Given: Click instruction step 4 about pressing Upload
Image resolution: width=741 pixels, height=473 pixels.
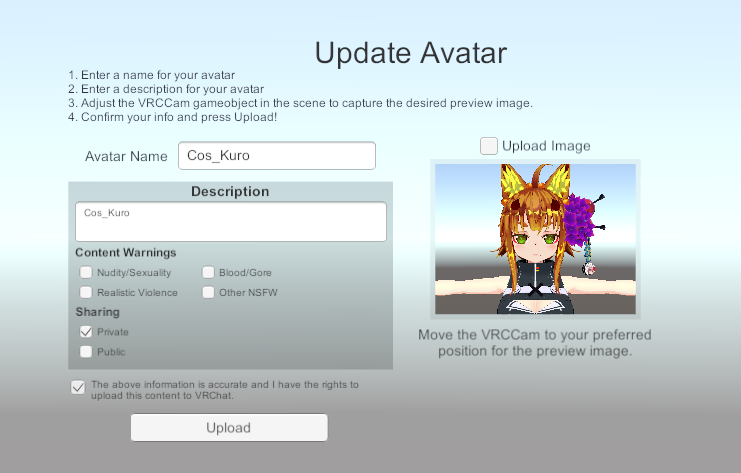Looking at the screenshot, I should tap(173, 117).
